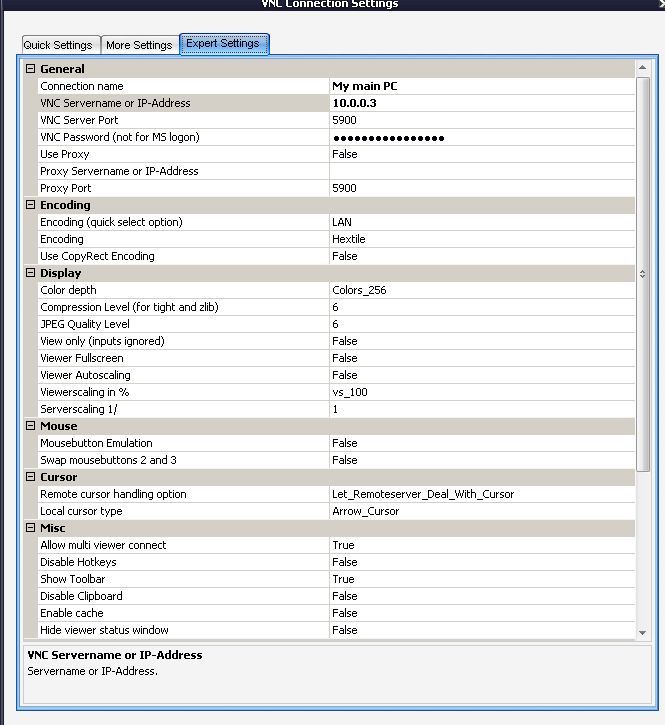This screenshot has width=665, height=725.
Task: Toggle the Disable Clipboard value
Action: pyautogui.click(x=482, y=596)
